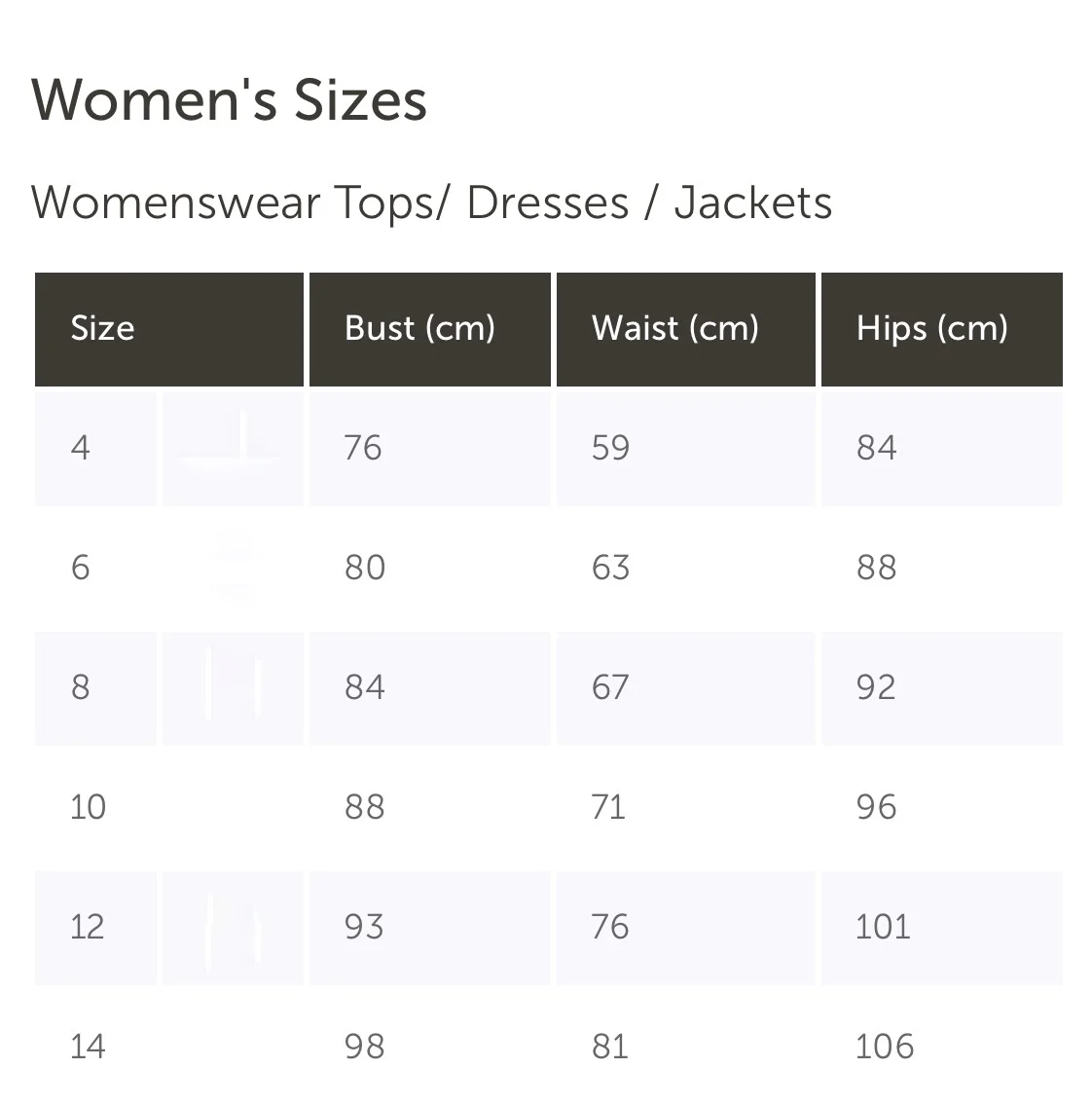Screen dimensions: 1092x1105
Task: Click the Size column header
Action: tap(169, 329)
